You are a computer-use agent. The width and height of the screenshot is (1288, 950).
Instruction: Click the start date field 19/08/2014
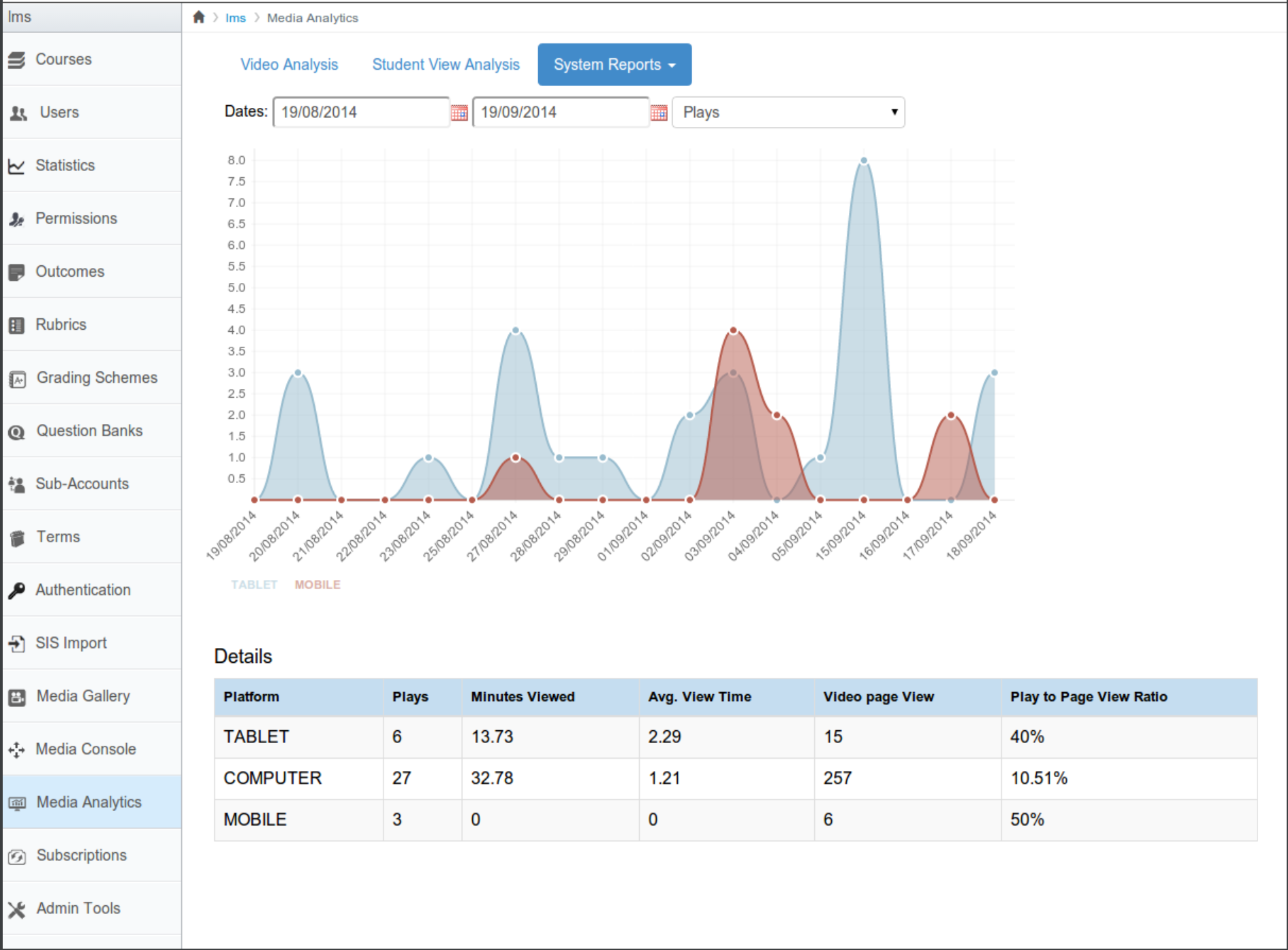[360, 113]
